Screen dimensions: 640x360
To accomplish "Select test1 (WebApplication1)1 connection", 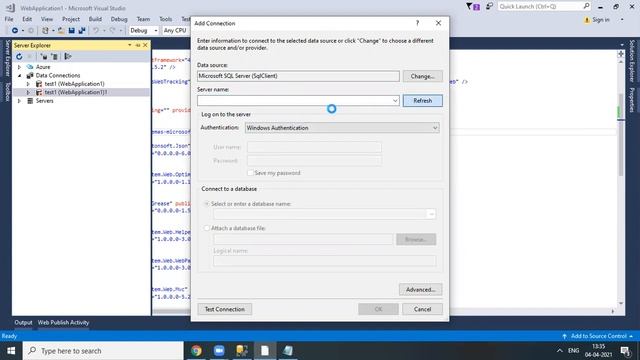I will 76,92.
